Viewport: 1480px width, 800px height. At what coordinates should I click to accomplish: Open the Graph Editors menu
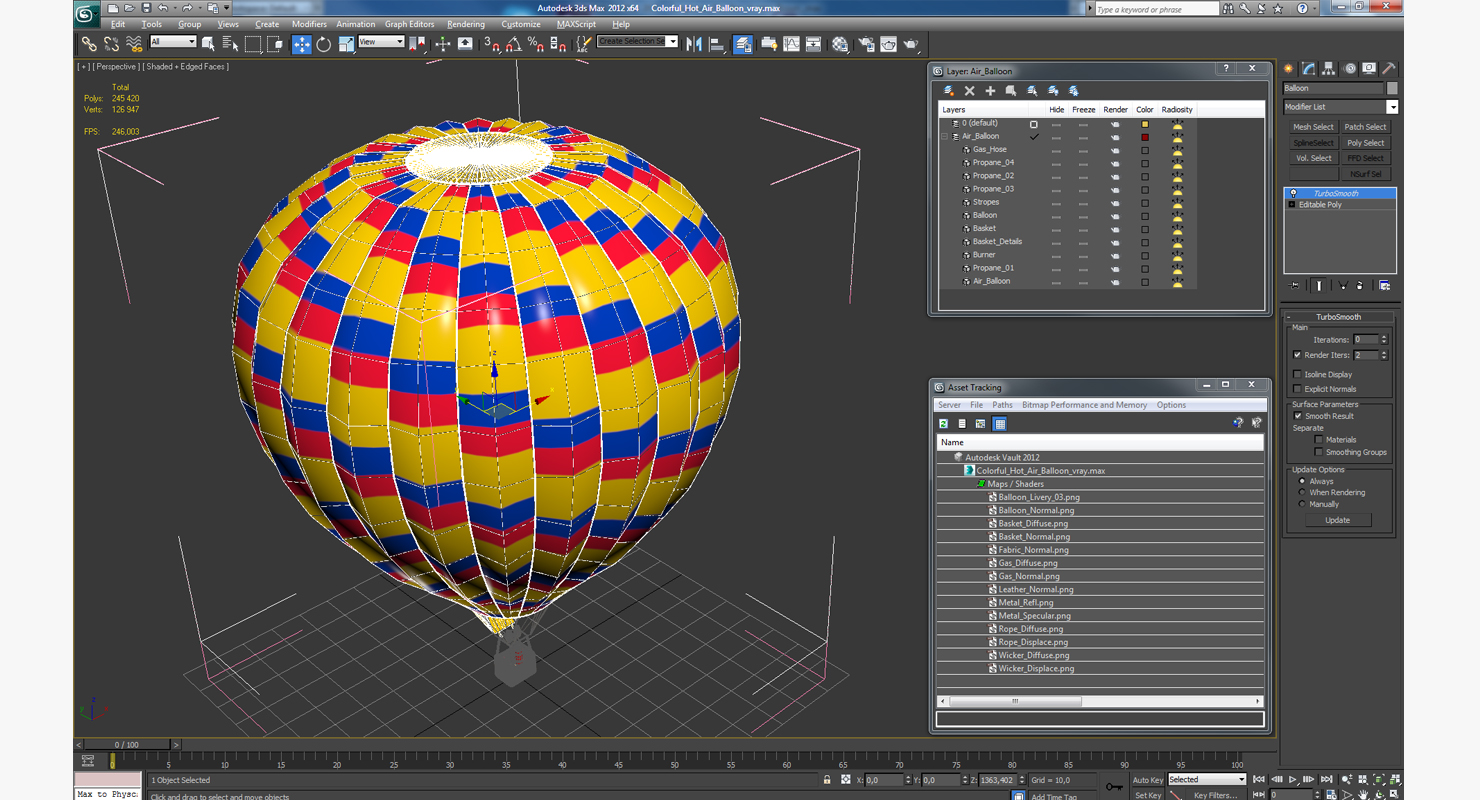[x=410, y=24]
